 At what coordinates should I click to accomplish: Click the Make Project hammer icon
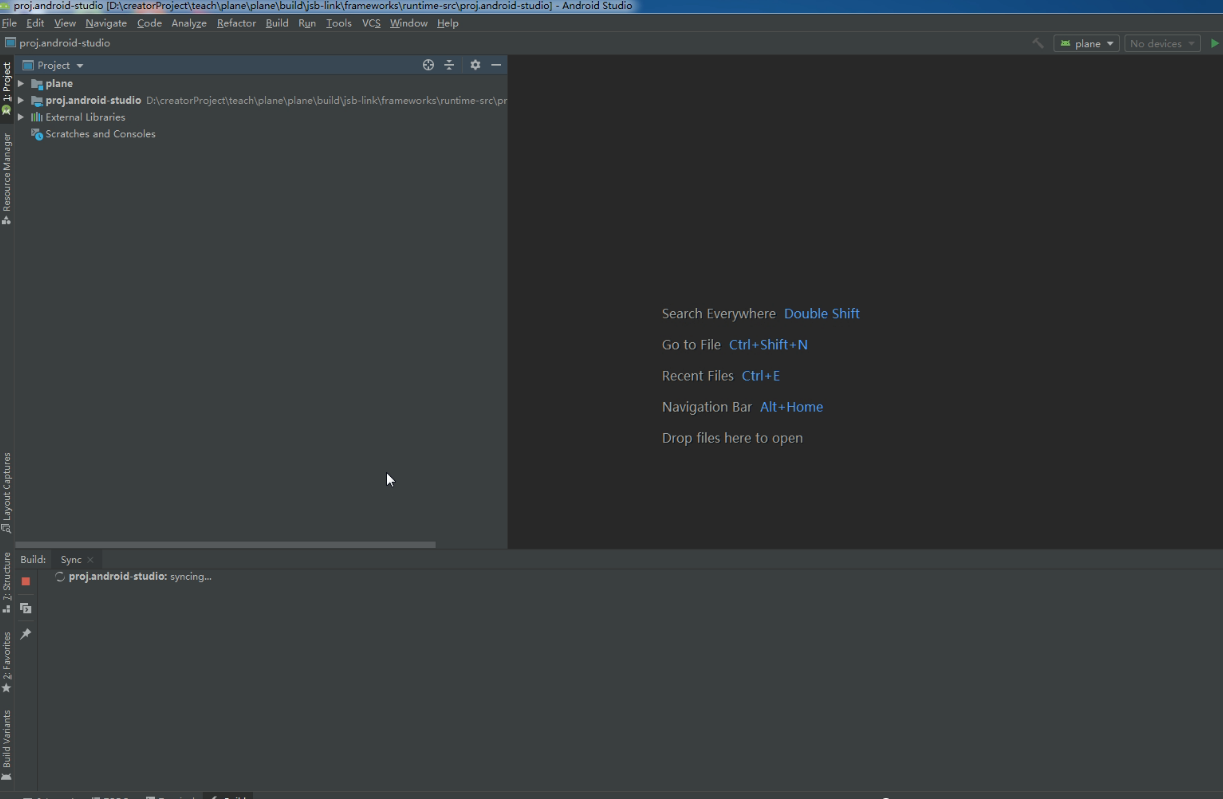pos(1038,43)
